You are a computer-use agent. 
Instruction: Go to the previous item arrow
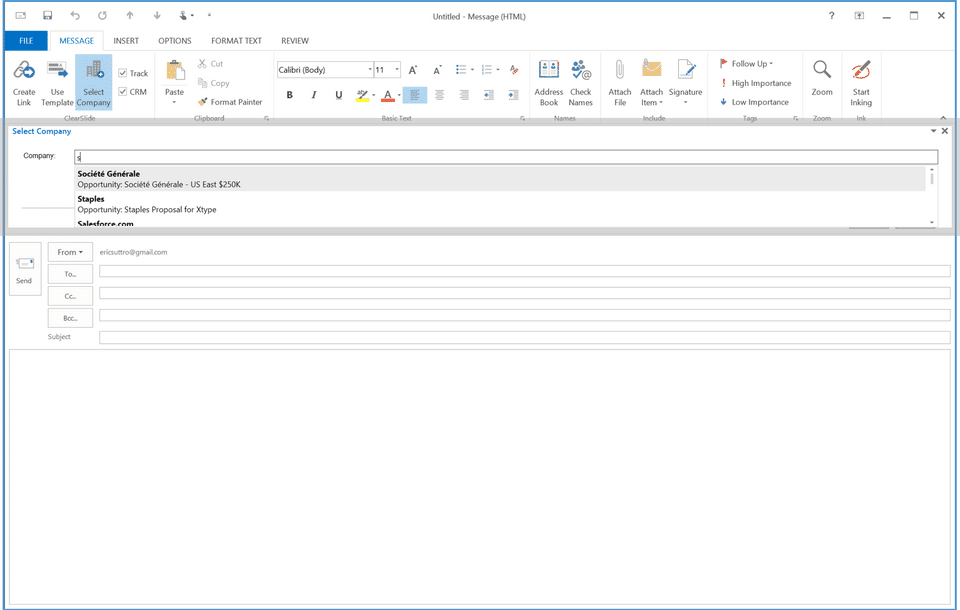(130, 16)
